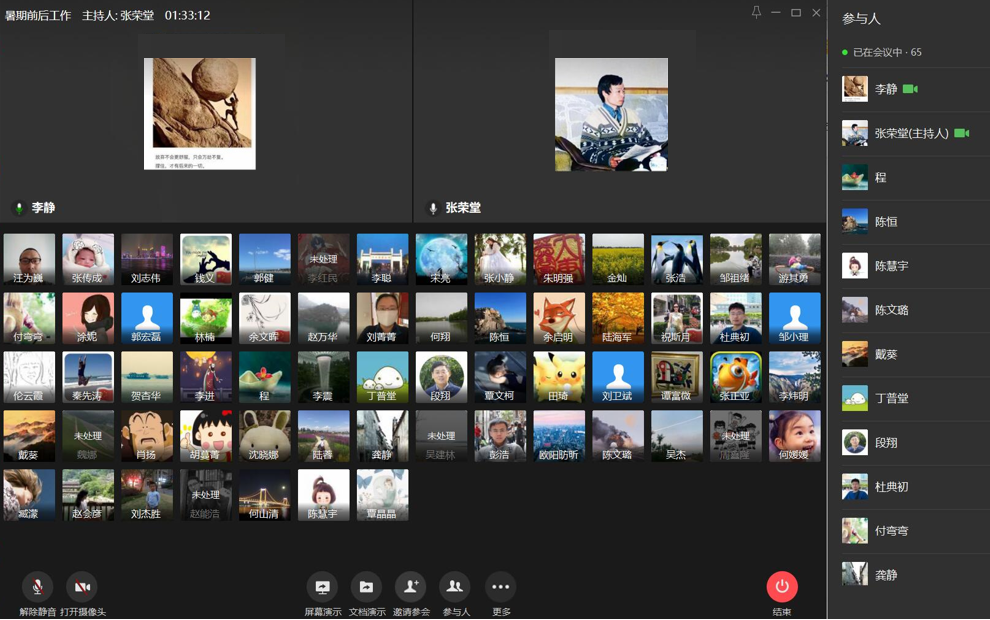Click the 田琦 Pikachu avatar tile
Viewport: 990px width, 620px height.
[559, 377]
